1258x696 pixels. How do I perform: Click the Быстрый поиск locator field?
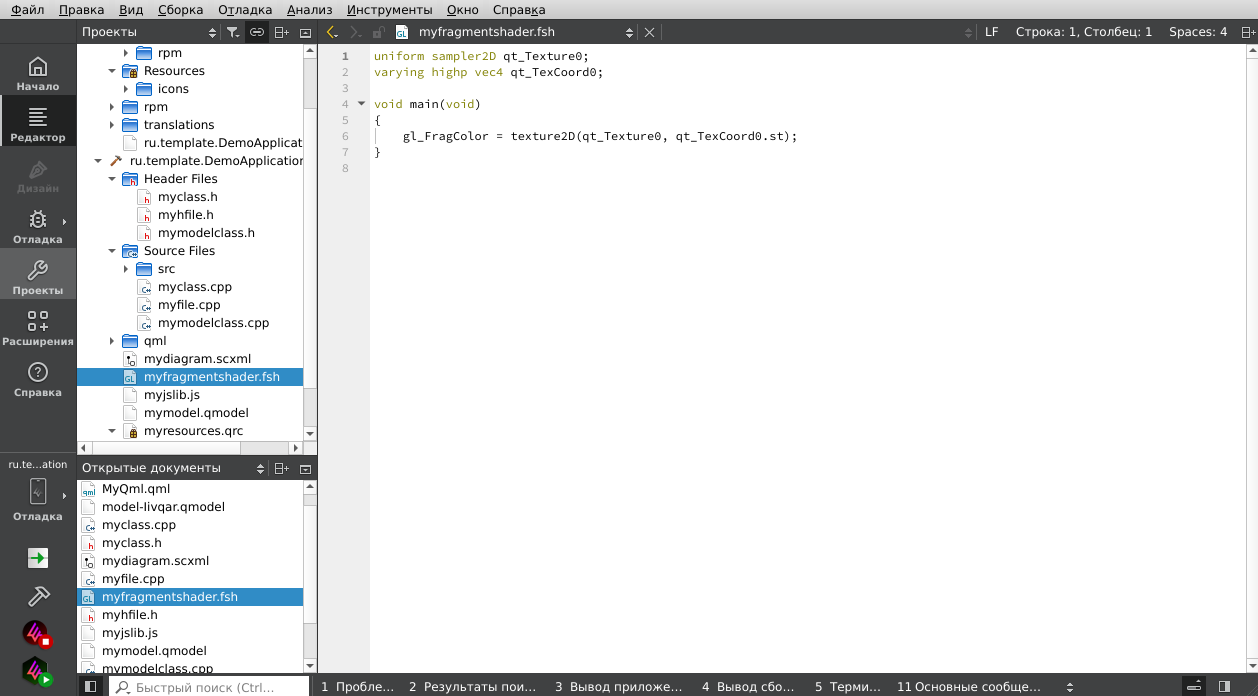coord(210,687)
